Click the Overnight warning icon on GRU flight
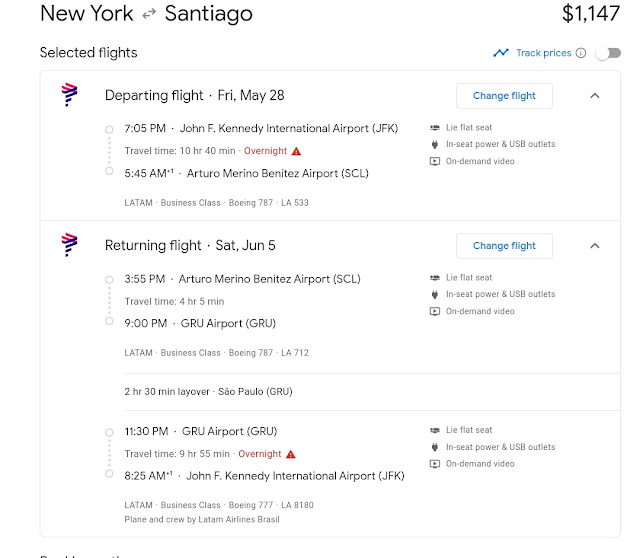640x558 pixels. [x=291, y=454]
